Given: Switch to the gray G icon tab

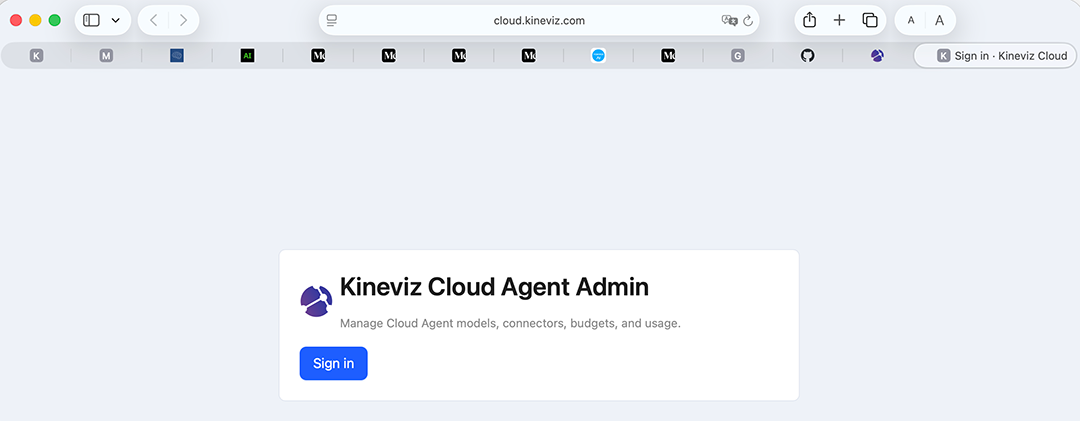Looking at the screenshot, I should (738, 56).
